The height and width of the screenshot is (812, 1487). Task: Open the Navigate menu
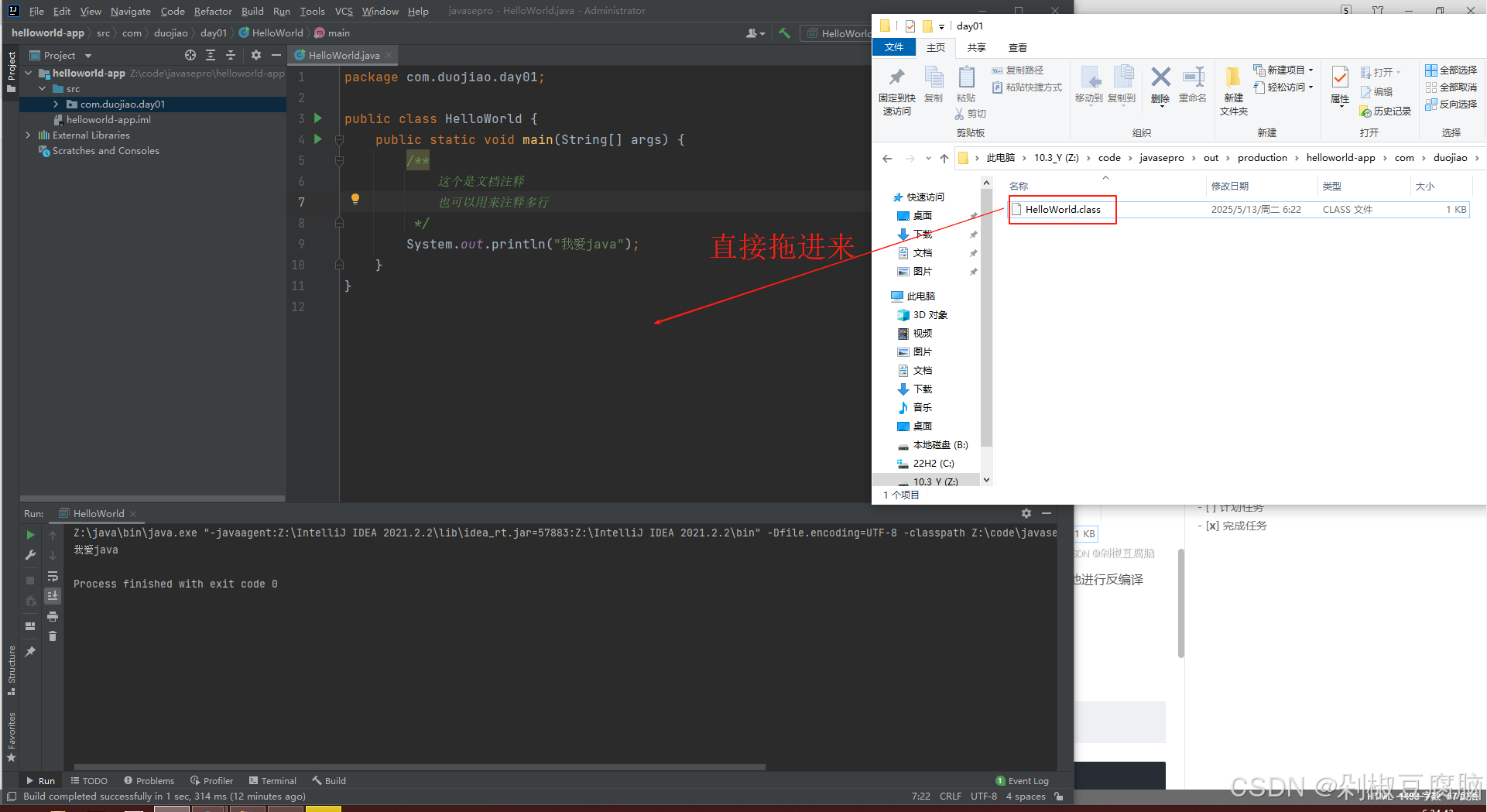pyautogui.click(x=131, y=11)
